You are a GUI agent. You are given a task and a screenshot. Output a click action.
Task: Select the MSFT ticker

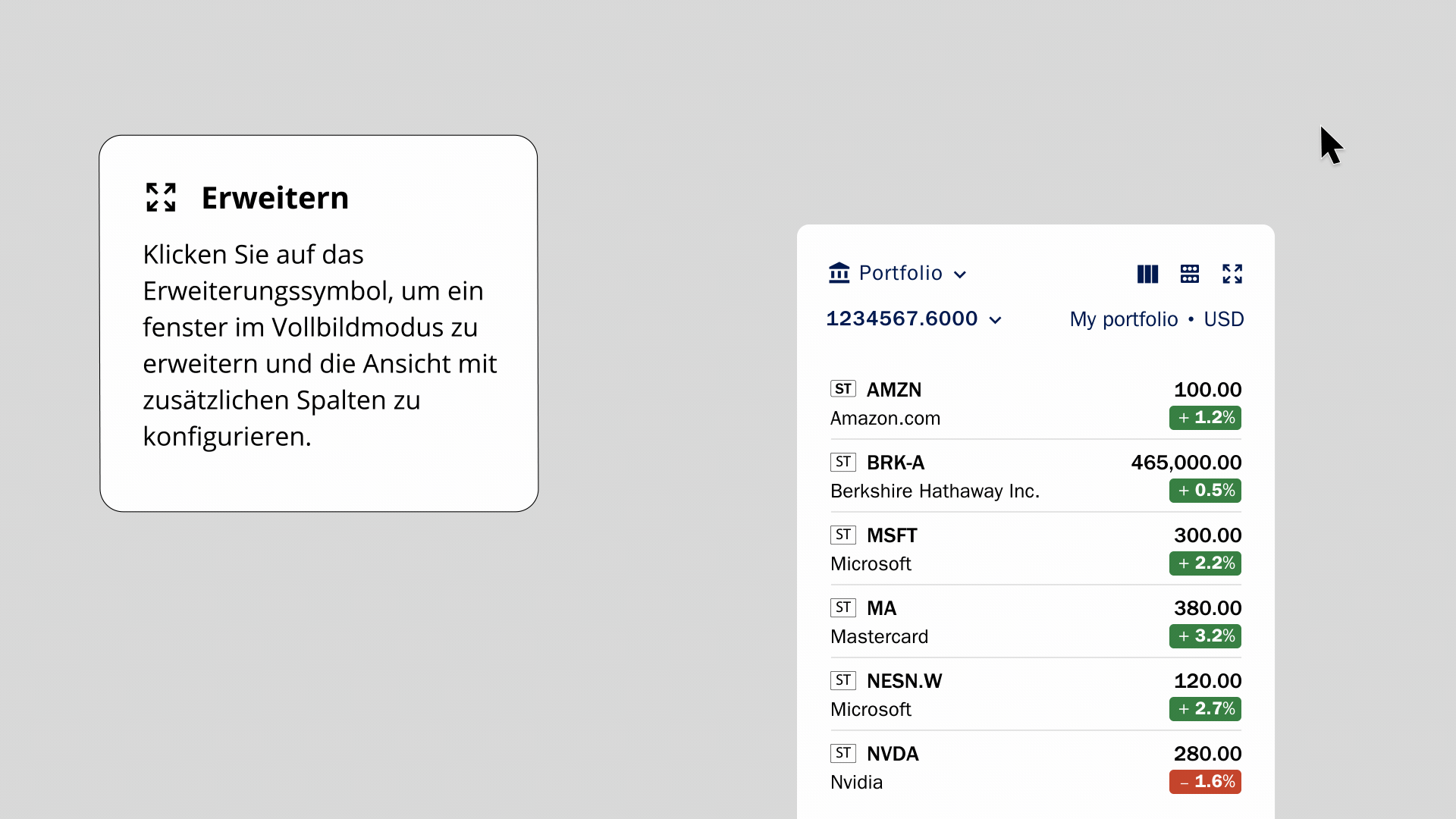892,535
